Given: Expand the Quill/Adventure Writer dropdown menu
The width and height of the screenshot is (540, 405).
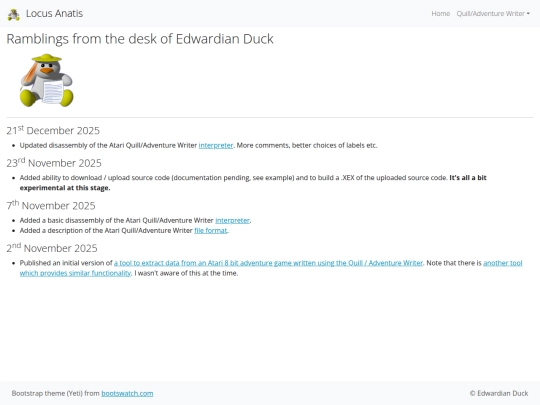Looking at the screenshot, I should click(493, 13).
